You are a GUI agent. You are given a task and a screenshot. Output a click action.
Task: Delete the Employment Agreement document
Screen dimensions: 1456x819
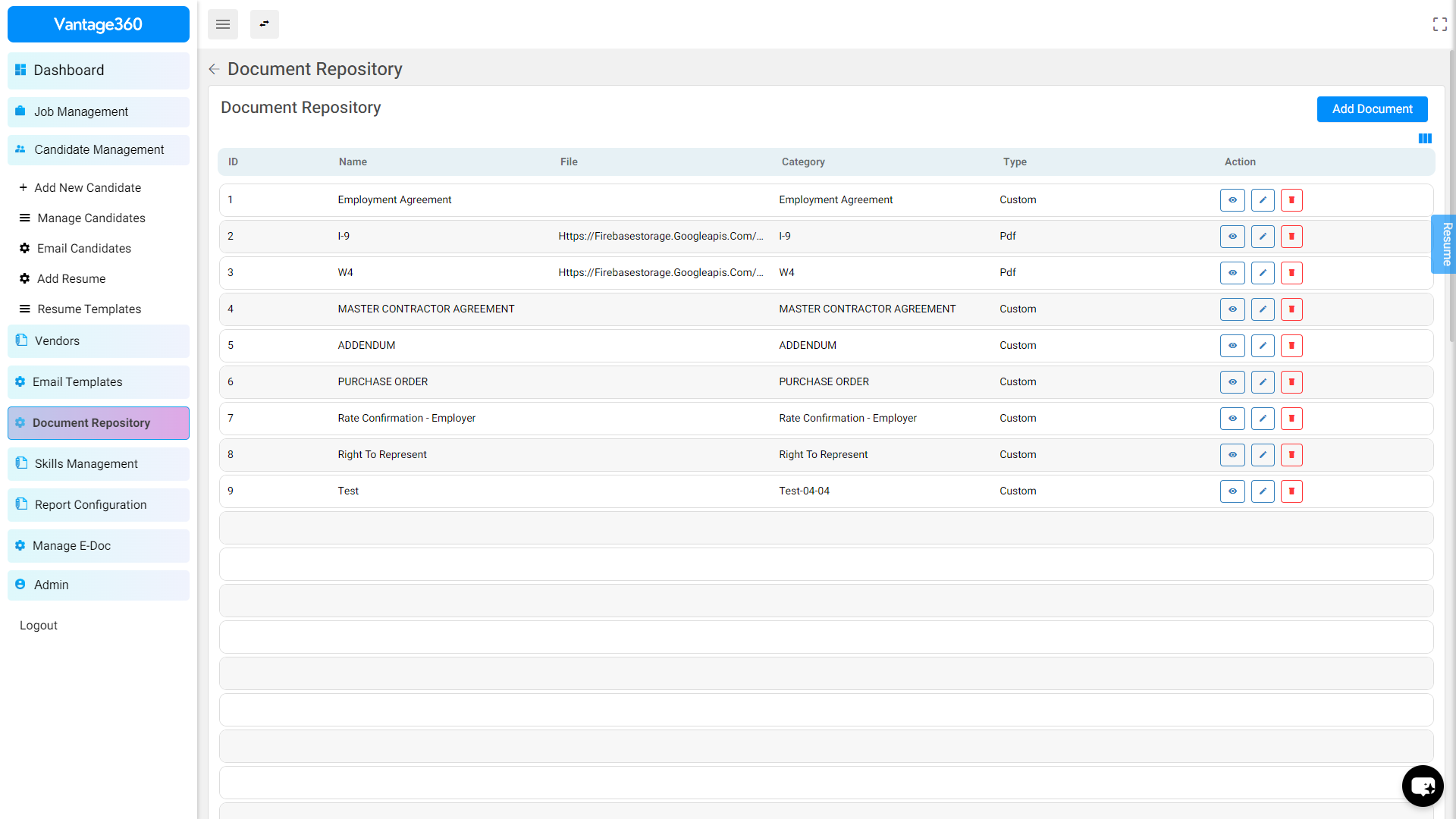click(1291, 200)
